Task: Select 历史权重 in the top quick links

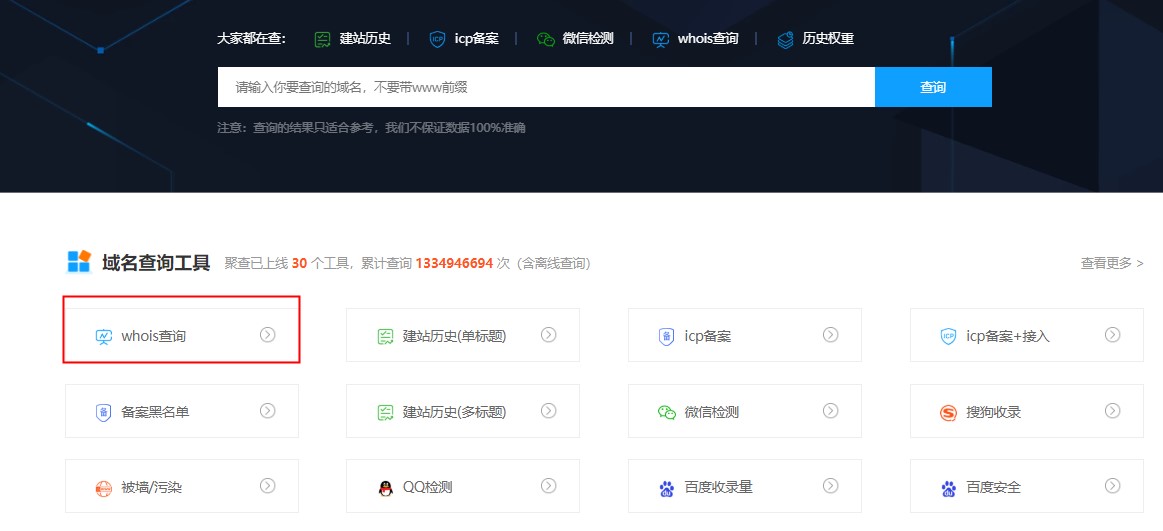Action: [x=816, y=39]
